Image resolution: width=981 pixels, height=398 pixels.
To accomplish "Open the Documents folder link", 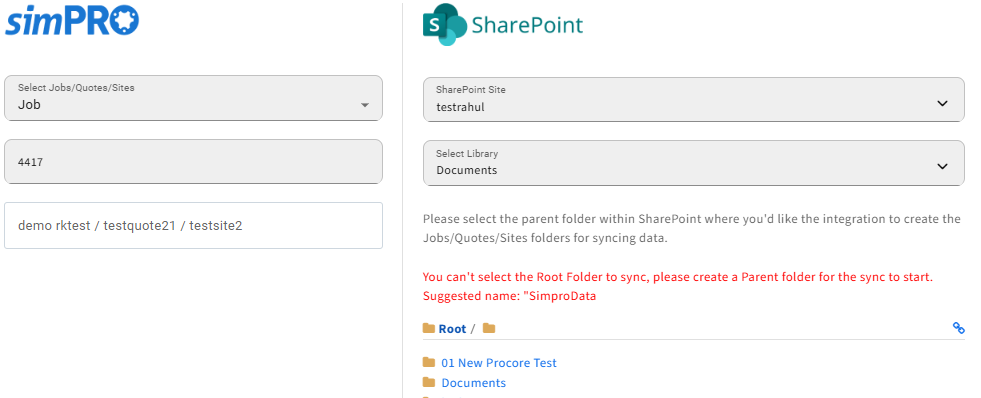I will (474, 383).
